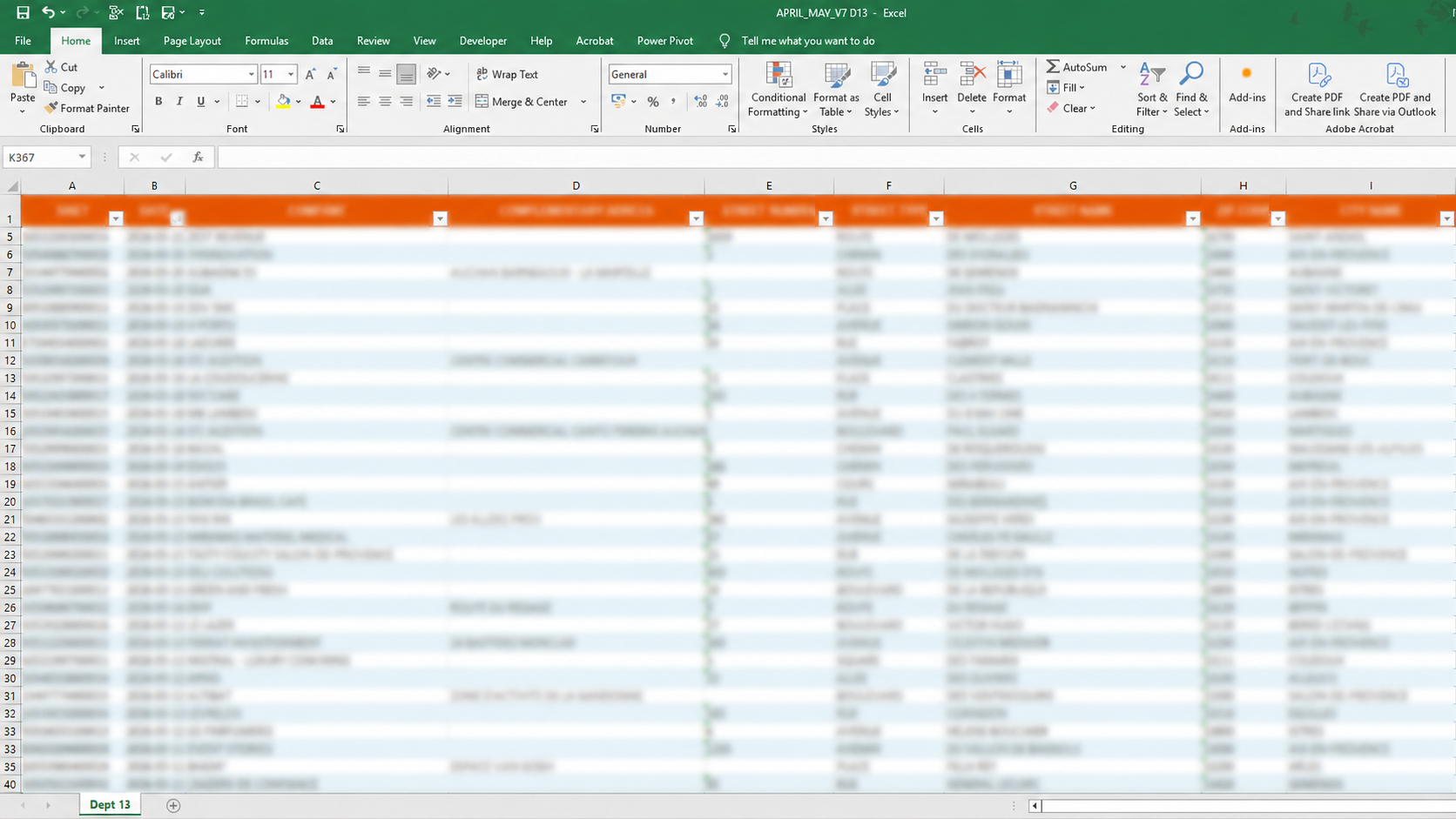
Task: Toggle Underline formatting
Action: (200, 102)
